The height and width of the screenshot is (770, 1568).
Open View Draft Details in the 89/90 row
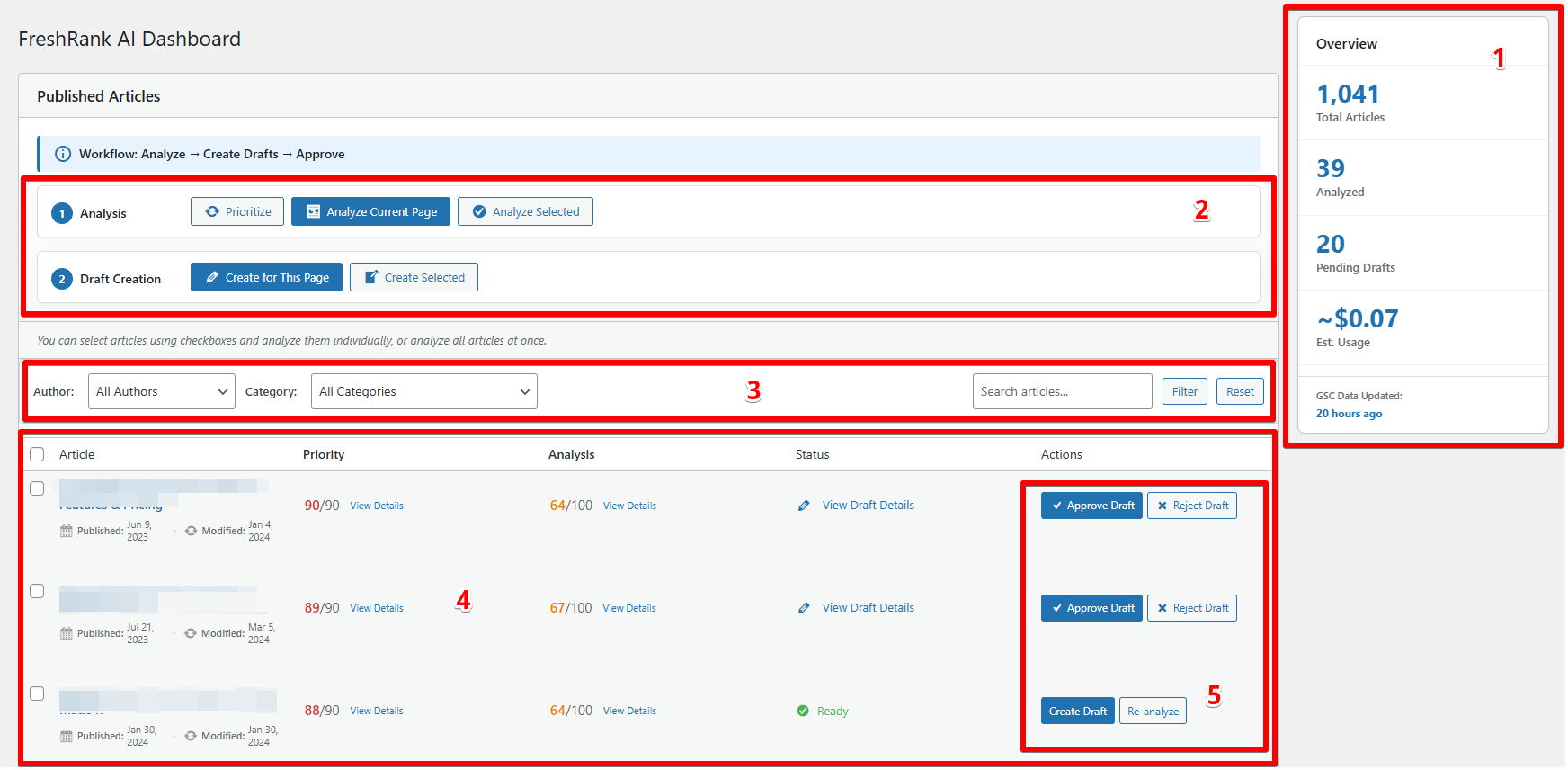coord(869,607)
